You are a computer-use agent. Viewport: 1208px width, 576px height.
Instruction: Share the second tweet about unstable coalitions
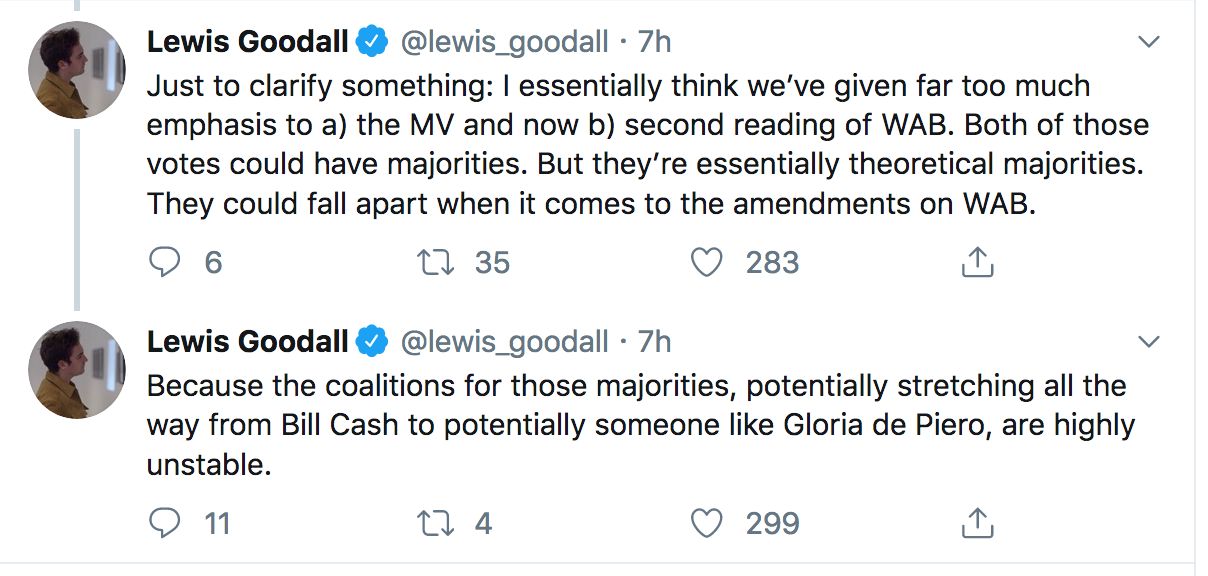(976, 522)
